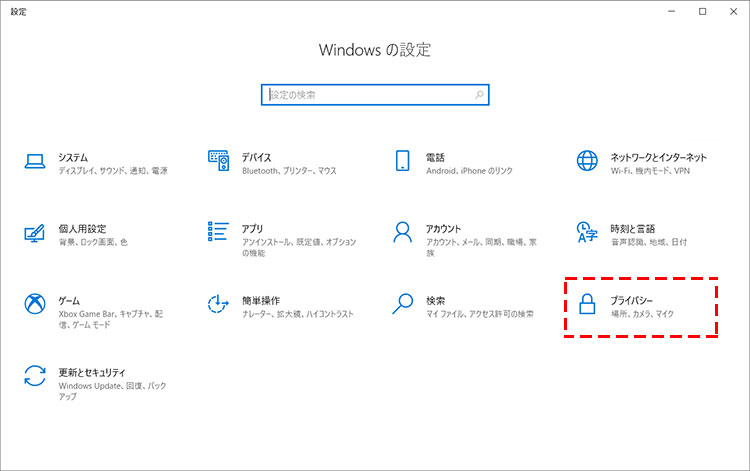Open the ゲーム Xbox icon
Screen dimensions: 750x471
pyautogui.click(x=35, y=304)
